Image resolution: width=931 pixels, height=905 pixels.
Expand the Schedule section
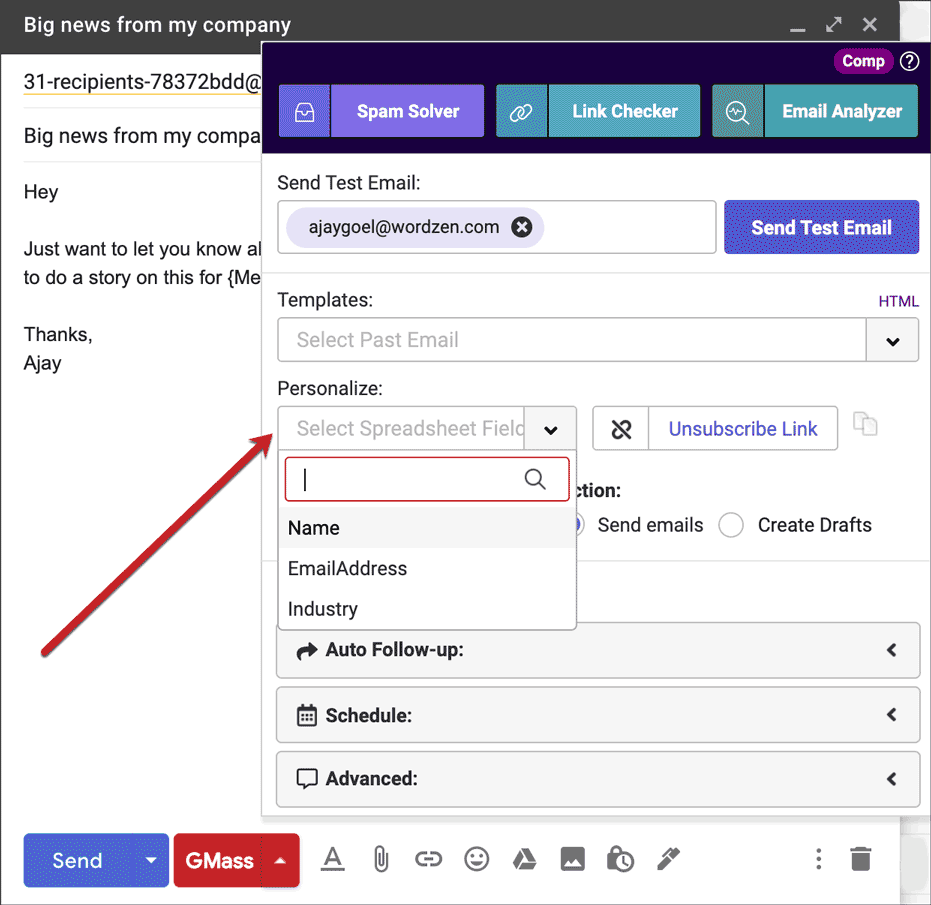click(598, 714)
